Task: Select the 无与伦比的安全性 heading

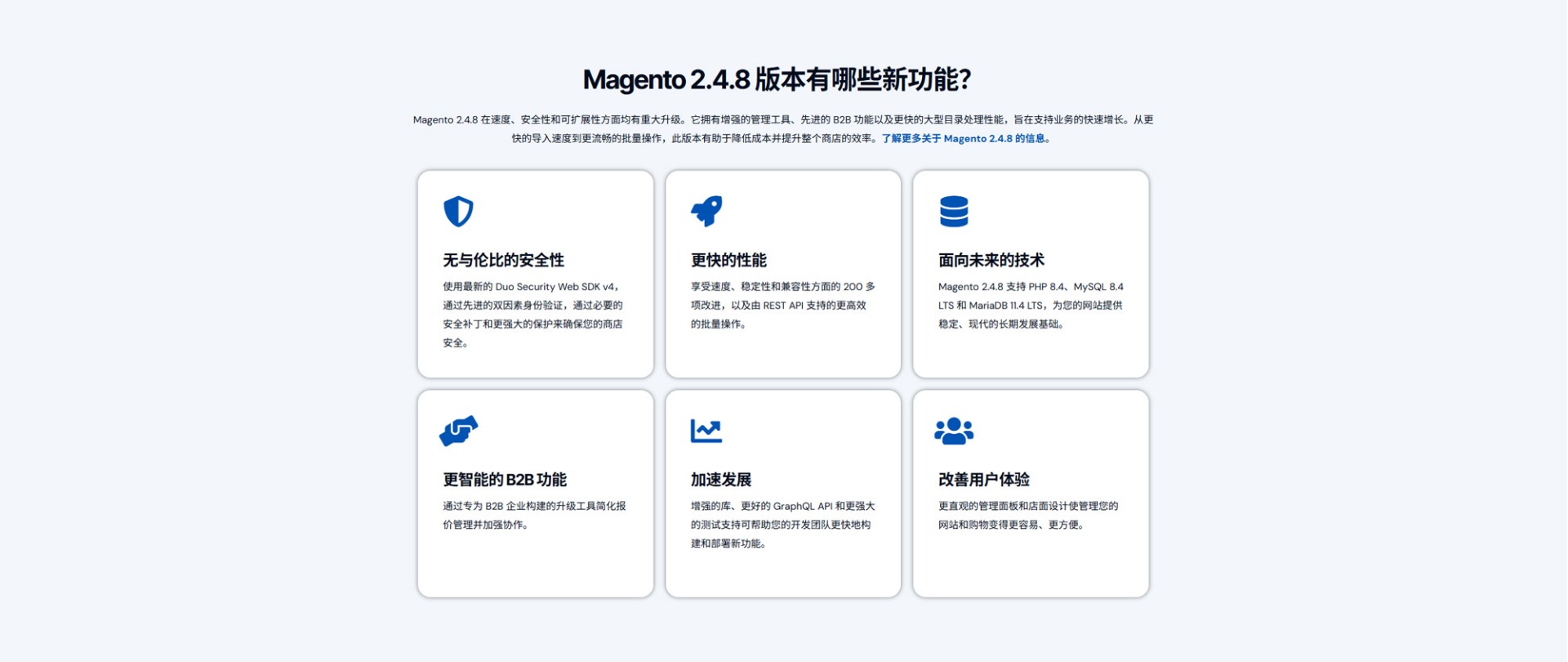Action: (504, 260)
